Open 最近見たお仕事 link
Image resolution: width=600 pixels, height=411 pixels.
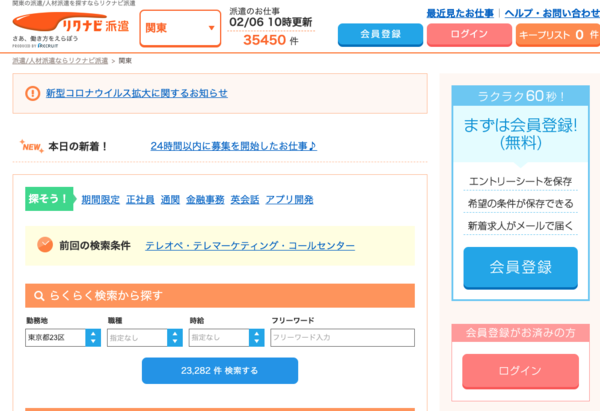pos(460,13)
